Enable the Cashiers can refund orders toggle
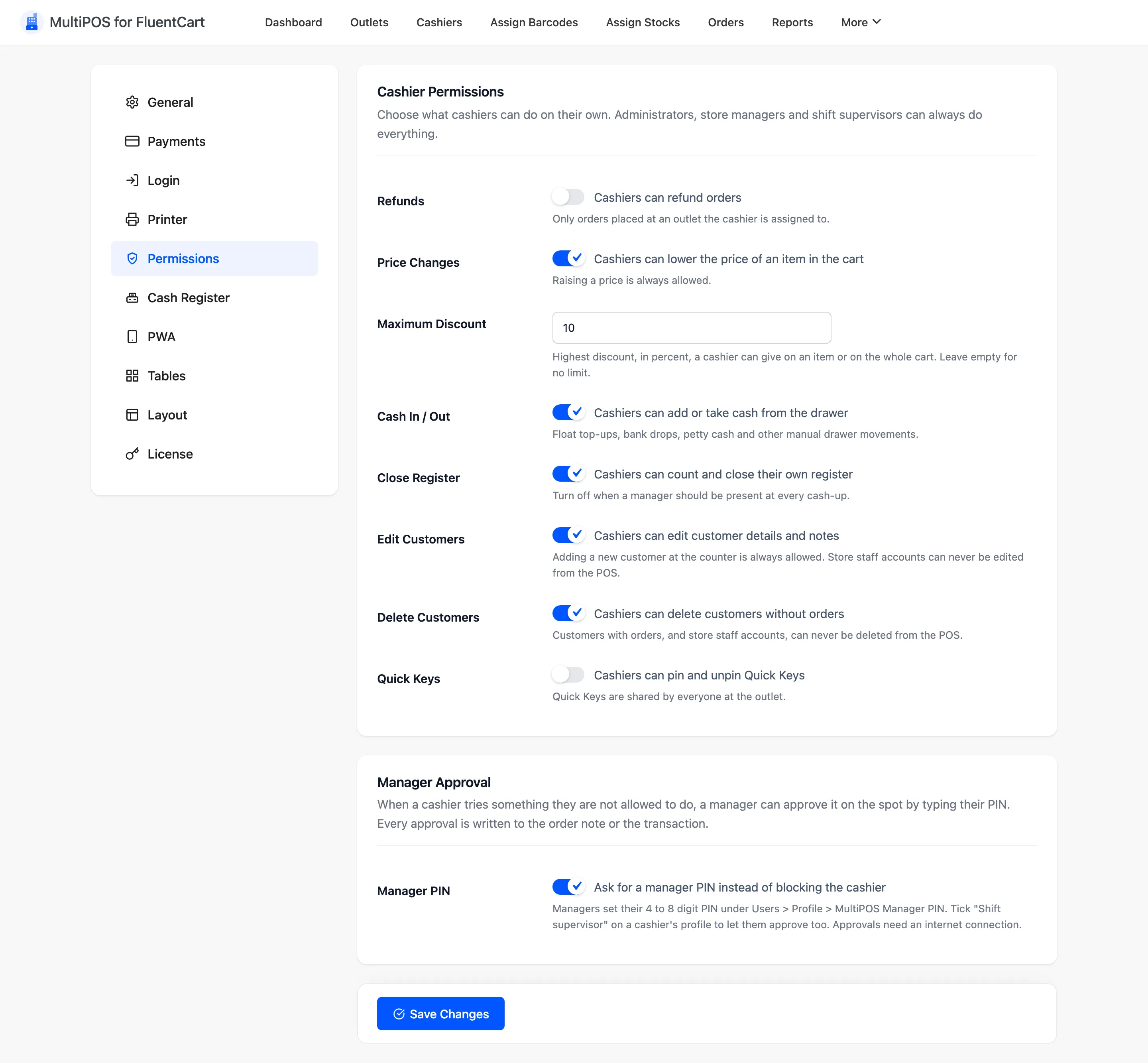Viewport: 1148px width, 1063px height. 568,197
